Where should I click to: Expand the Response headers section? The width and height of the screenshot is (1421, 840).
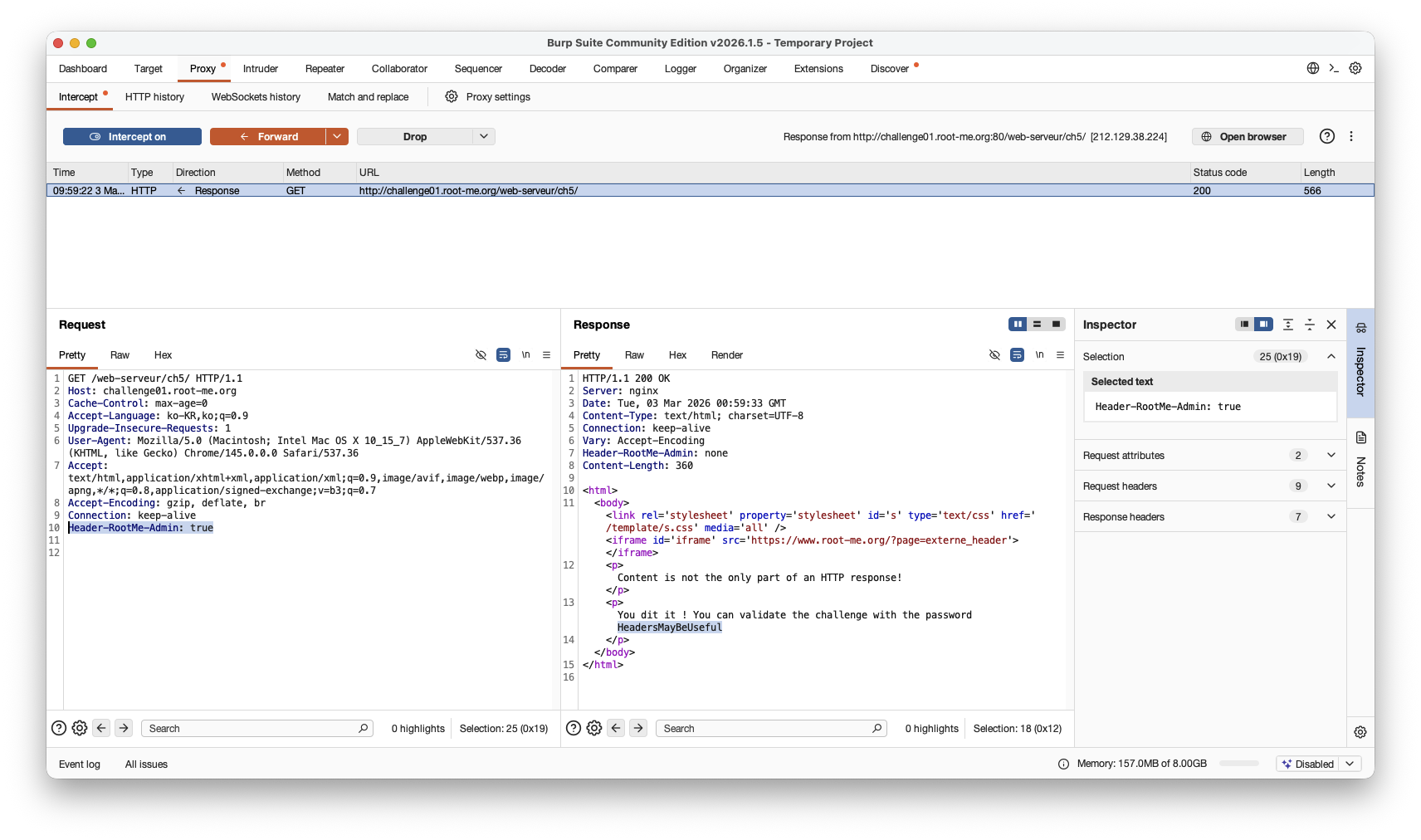(1331, 516)
